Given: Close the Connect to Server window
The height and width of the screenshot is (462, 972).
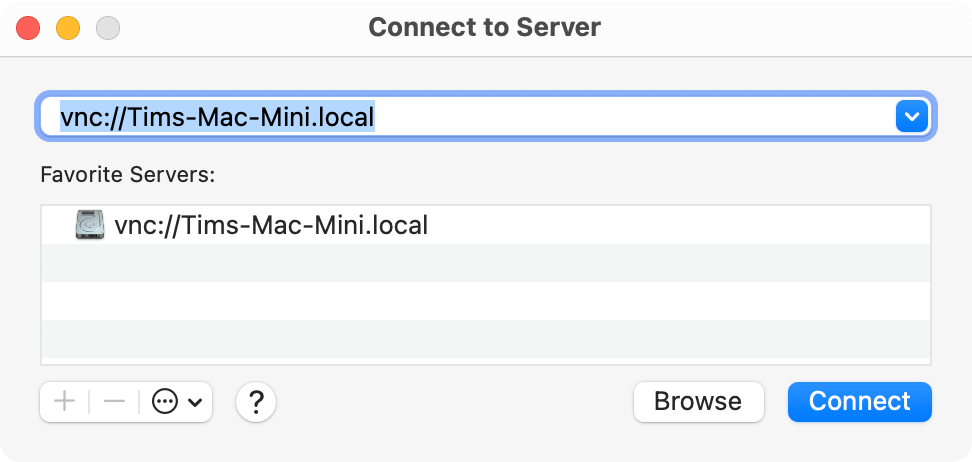Looking at the screenshot, I should click(x=28, y=28).
